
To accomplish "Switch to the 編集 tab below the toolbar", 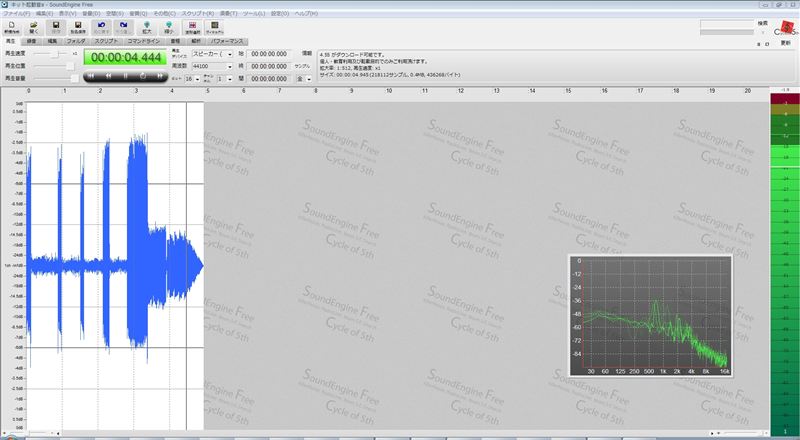I will click(x=52, y=41).
